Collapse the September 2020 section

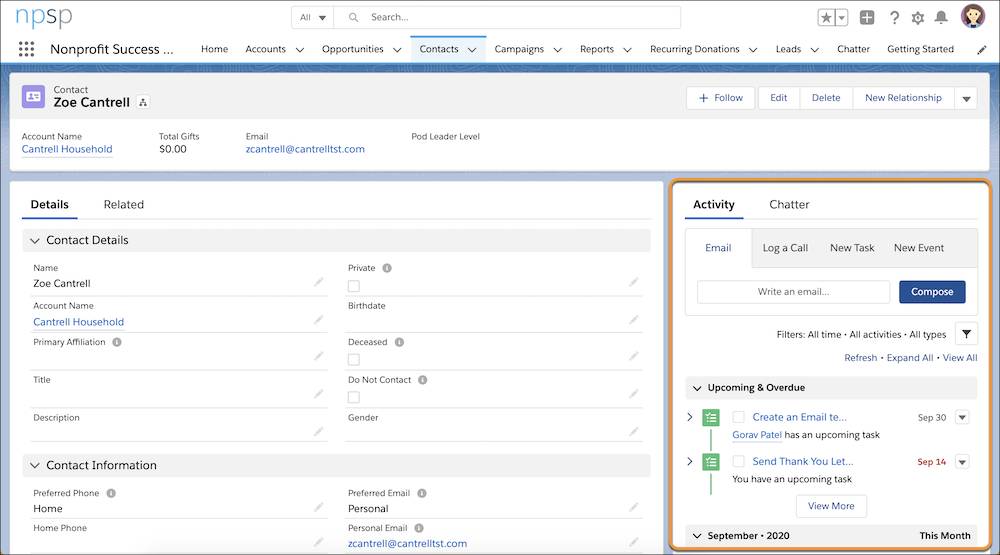[x=697, y=536]
